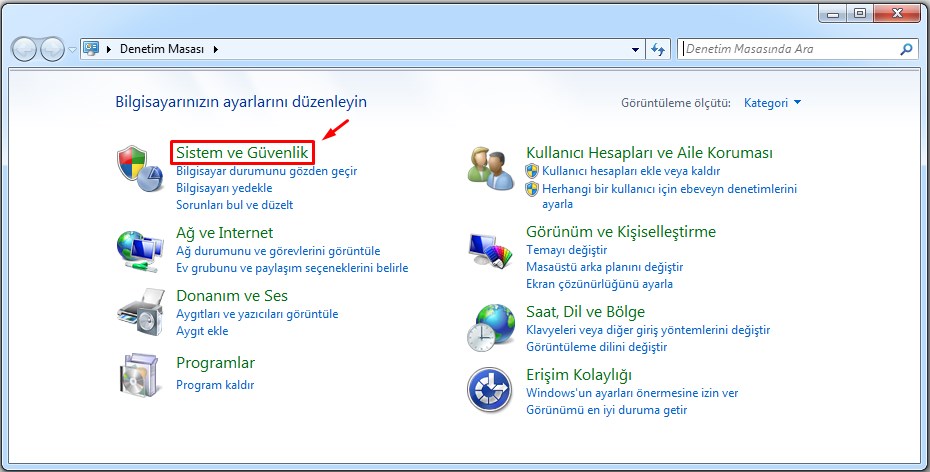Open the Kategori view dropdown

click(772, 103)
